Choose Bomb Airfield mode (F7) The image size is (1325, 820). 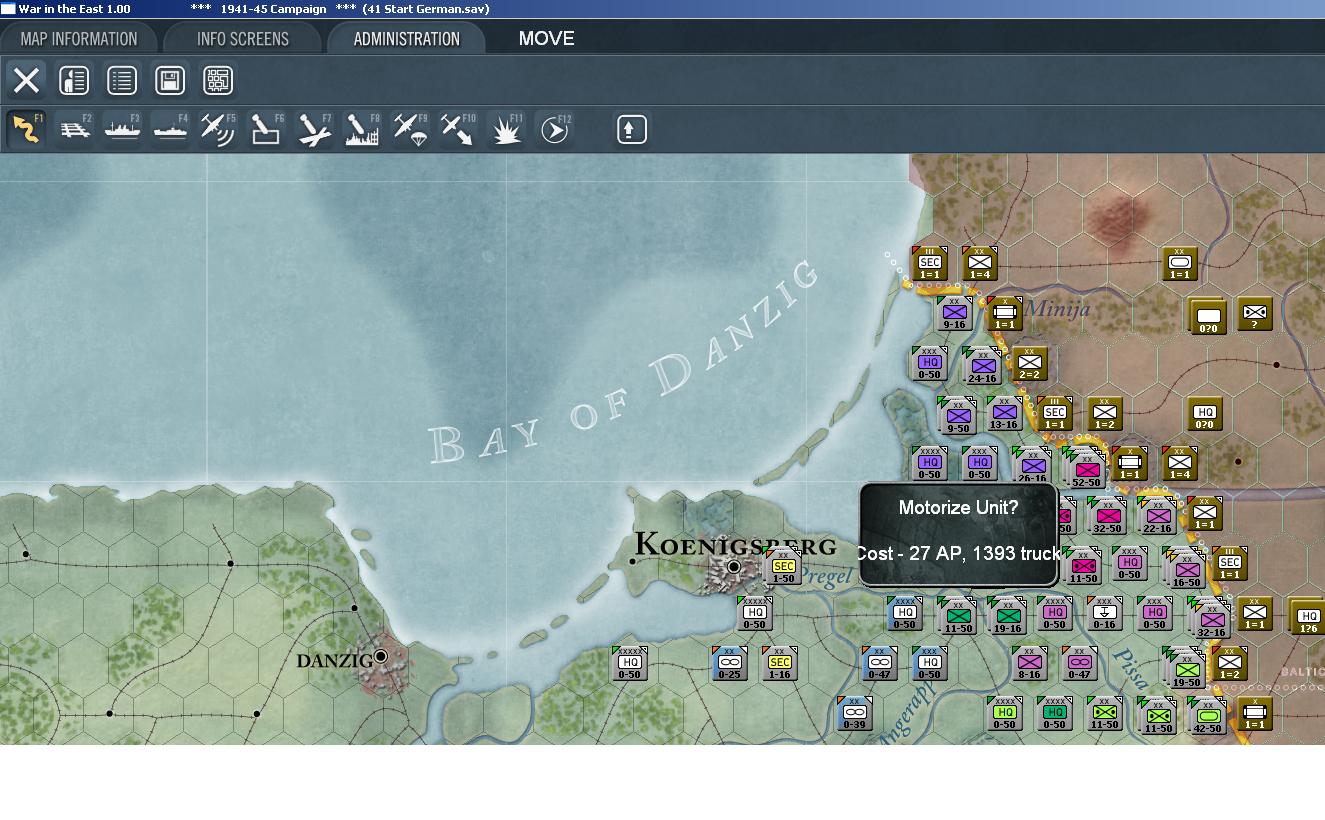click(314, 129)
